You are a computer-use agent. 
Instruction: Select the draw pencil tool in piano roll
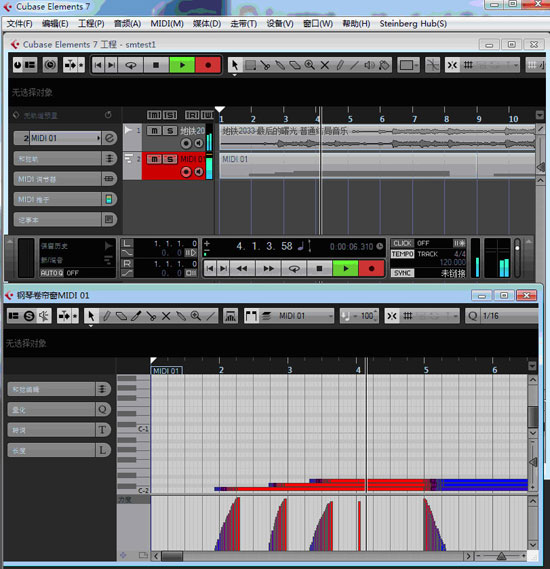point(106,316)
